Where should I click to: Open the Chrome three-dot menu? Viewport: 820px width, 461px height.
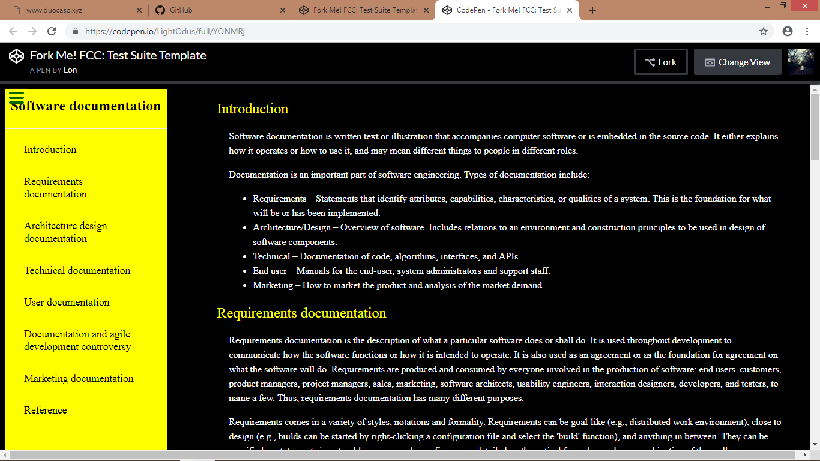coord(807,31)
